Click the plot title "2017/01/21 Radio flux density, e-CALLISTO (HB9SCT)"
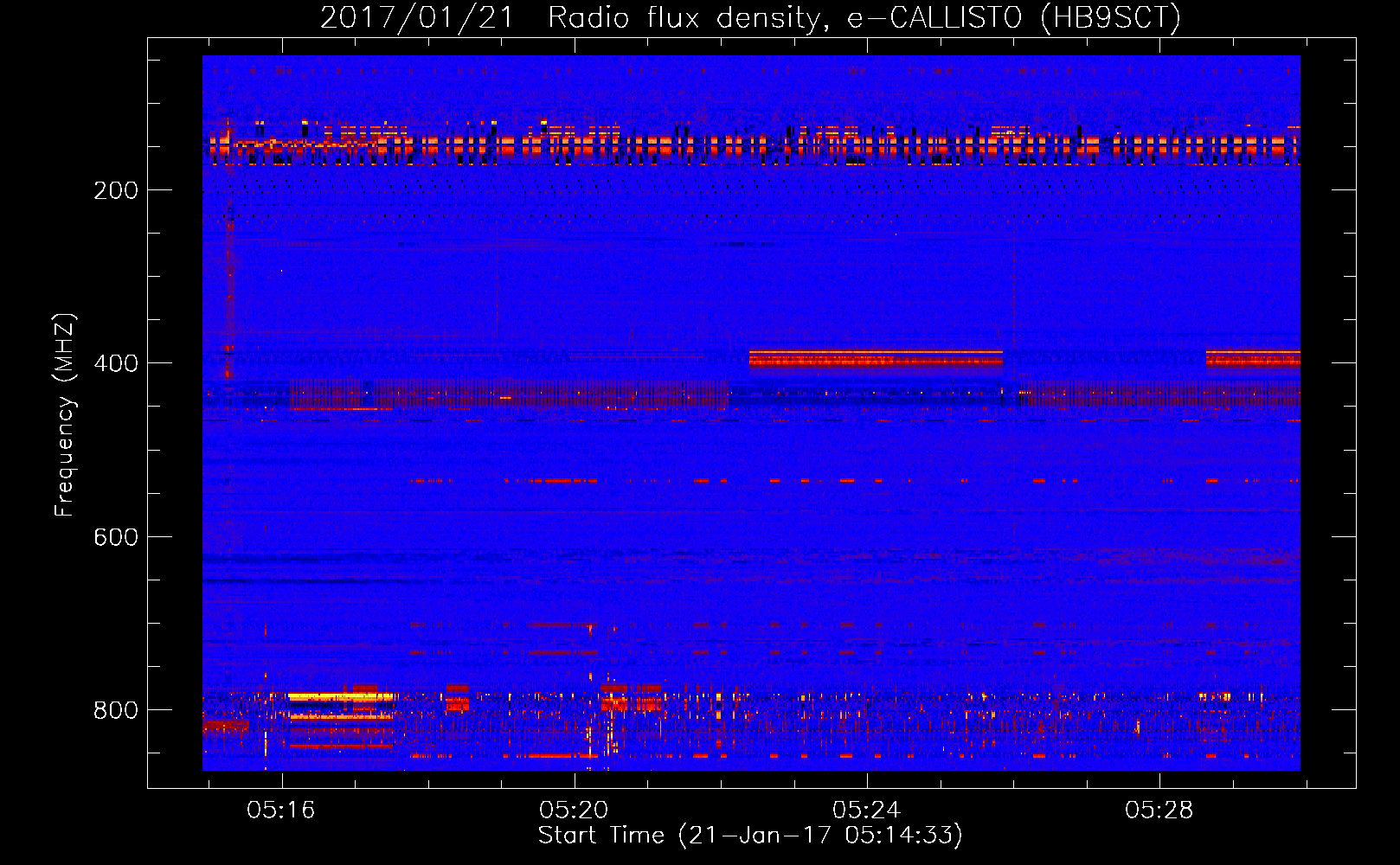The image size is (1400, 865). tap(750, 17)
